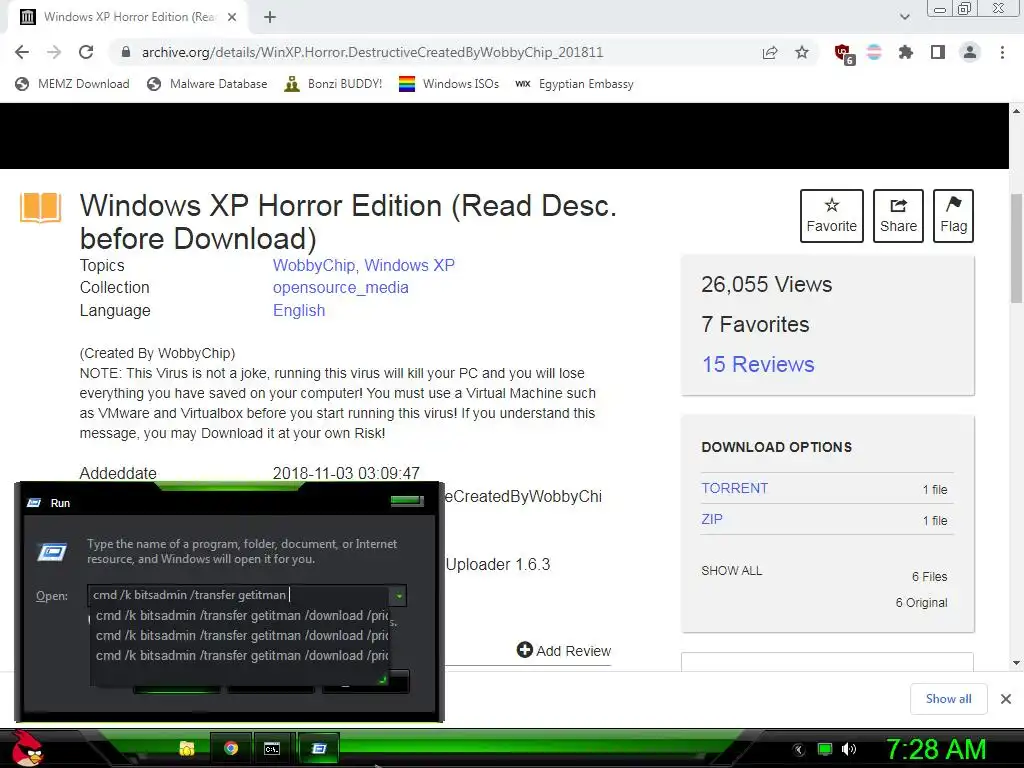Click the scrollbar down arrow
Screen dimensions: 1024x768
click(x=1017, y=663)
